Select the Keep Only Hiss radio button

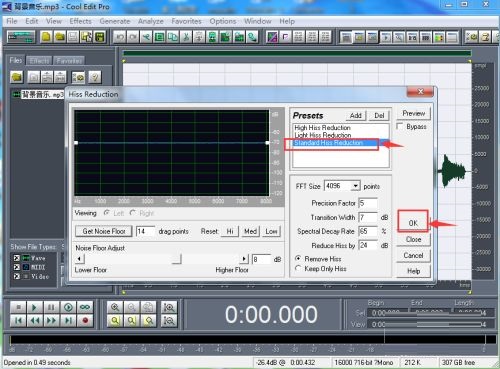[298, 268]
